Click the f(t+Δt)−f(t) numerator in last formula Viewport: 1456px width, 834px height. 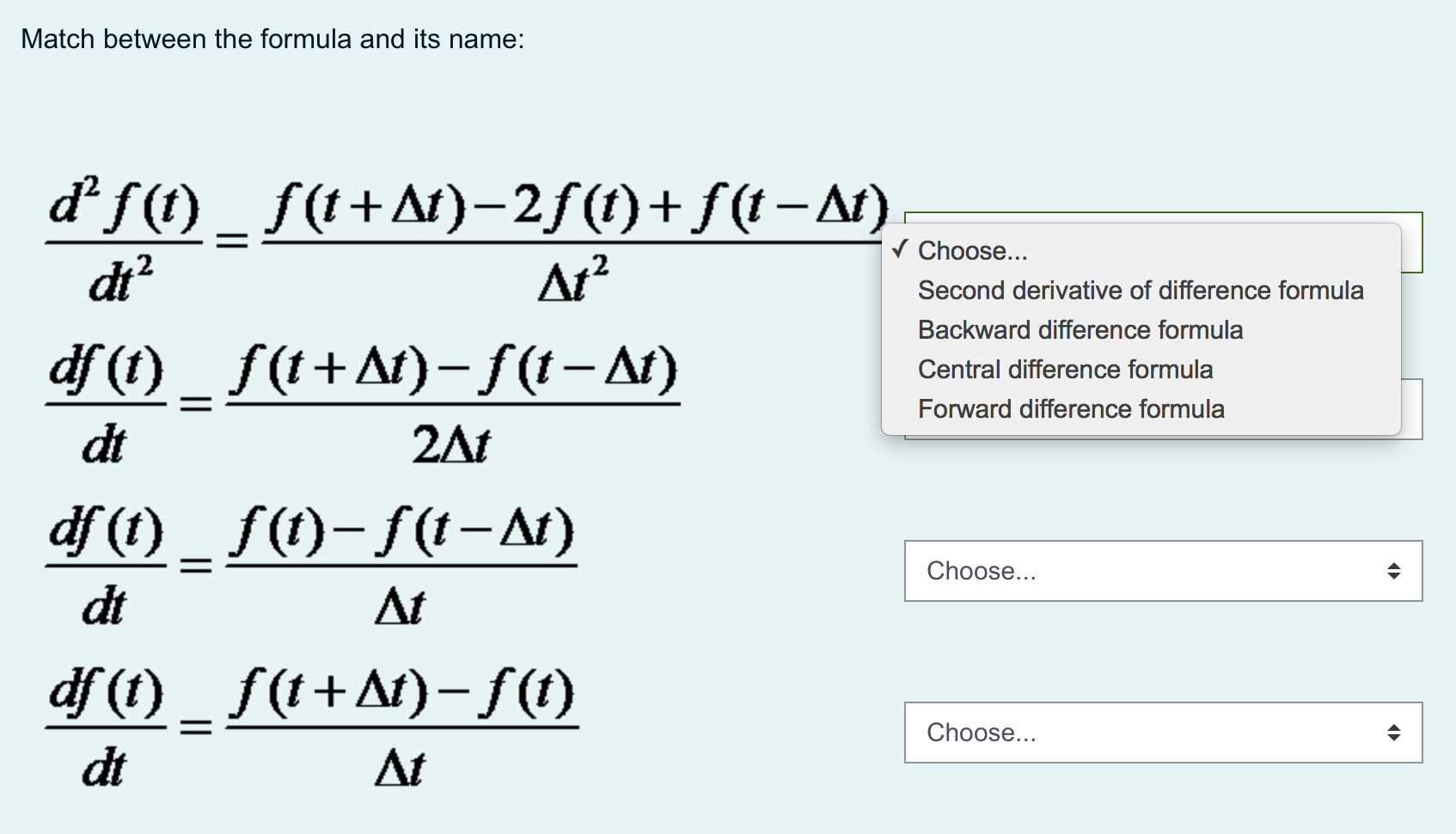401,695
